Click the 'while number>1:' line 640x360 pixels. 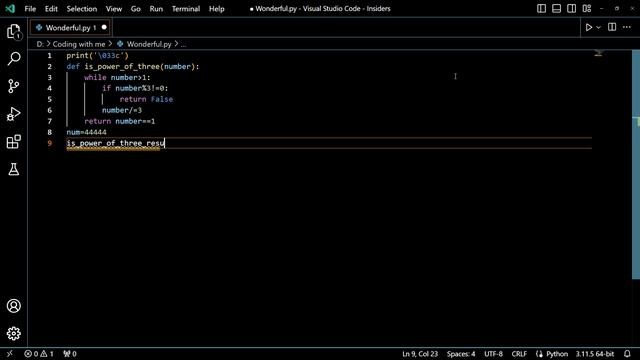117,78
